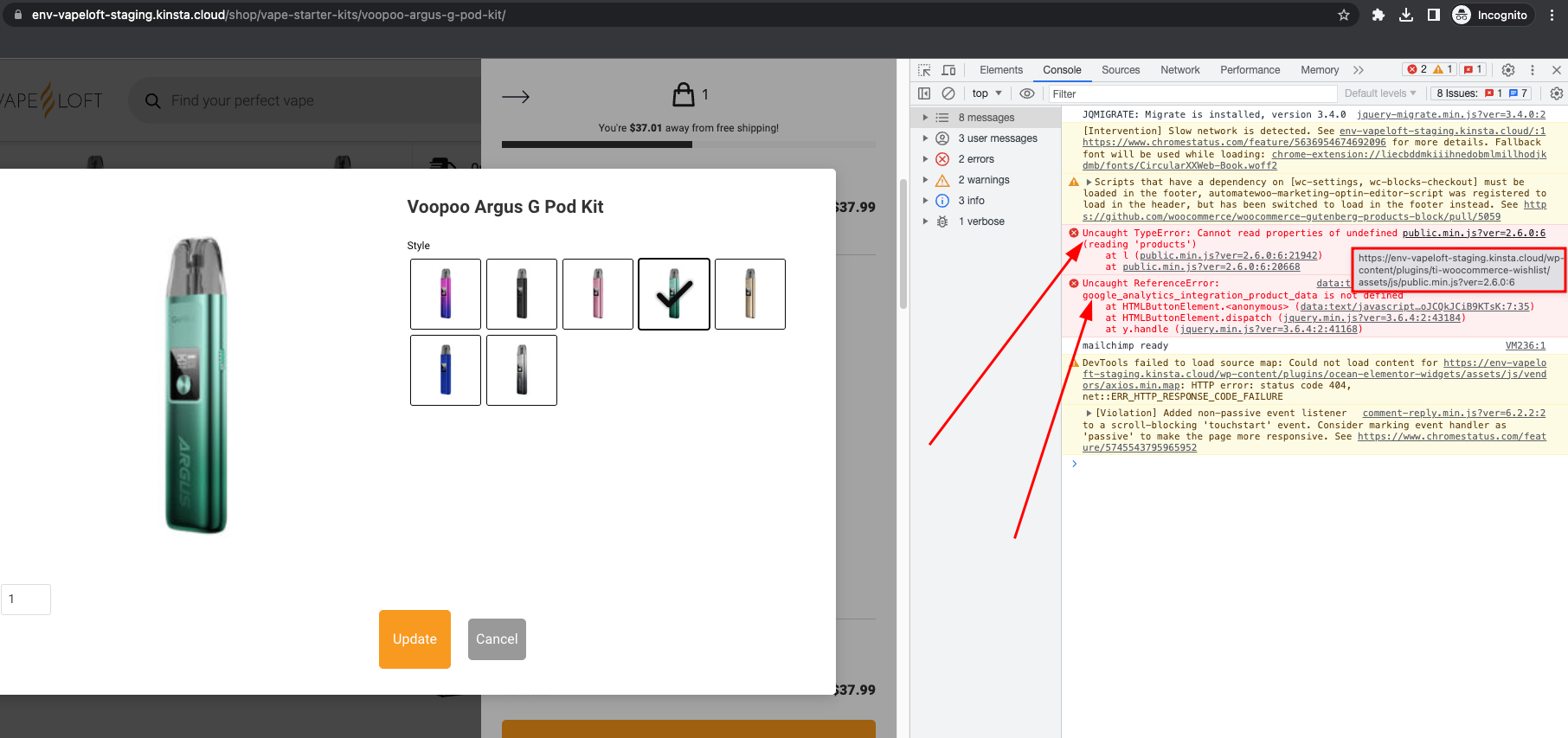
Task: Activate the DevTools inspect element picker
Action: point(924,70)
